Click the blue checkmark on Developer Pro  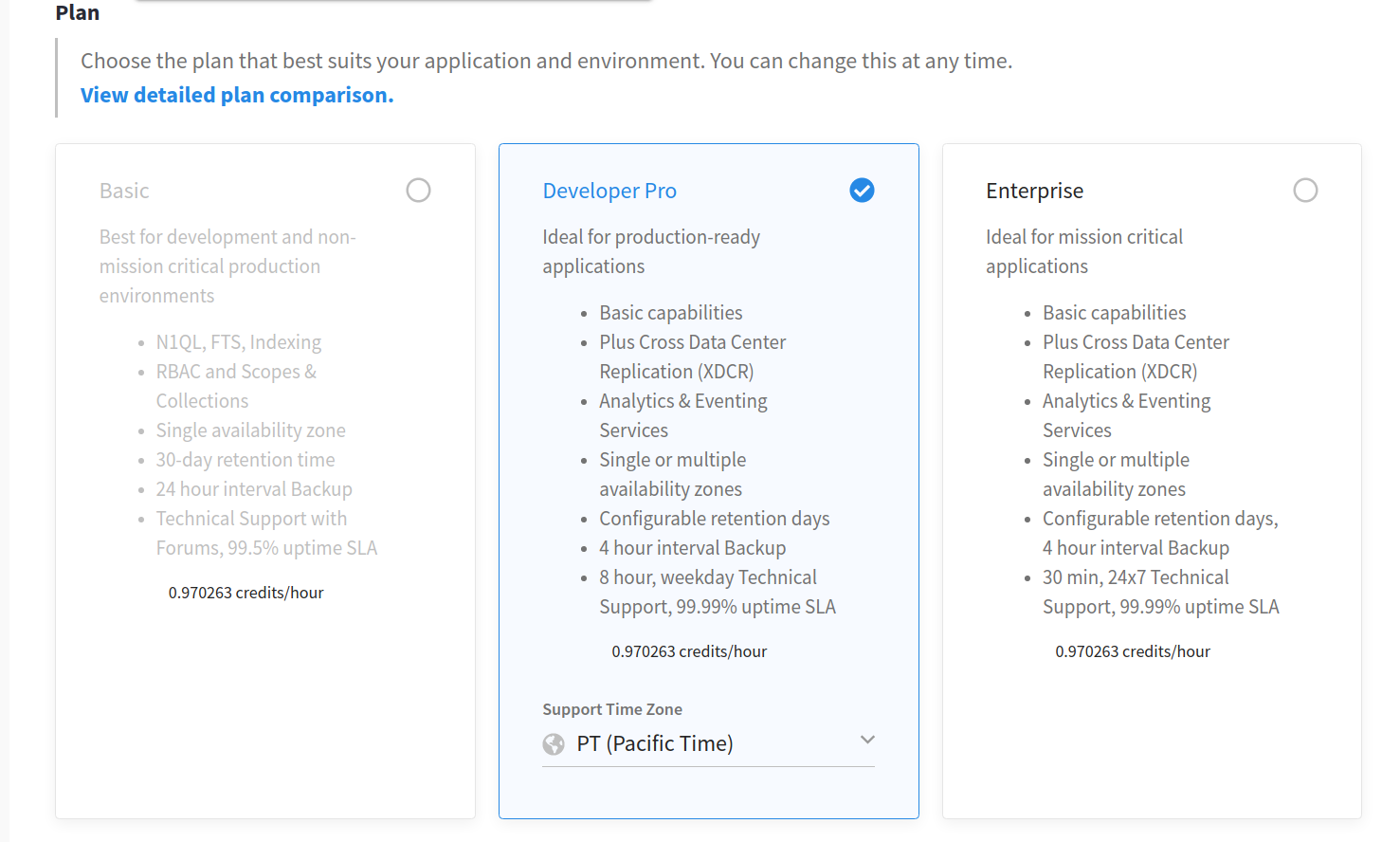coord(862,190)
